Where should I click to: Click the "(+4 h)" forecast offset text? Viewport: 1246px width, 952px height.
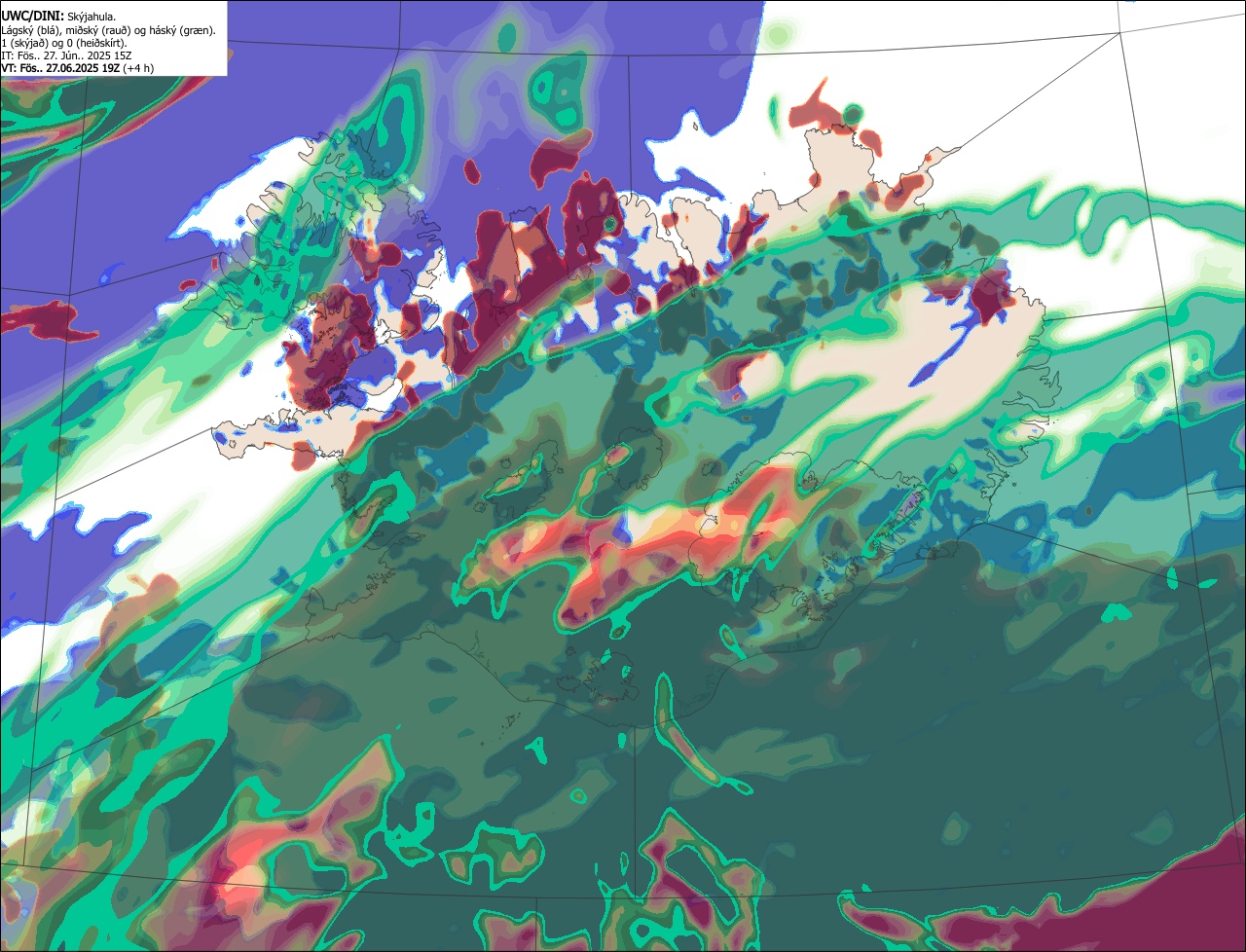pos(138,68)
